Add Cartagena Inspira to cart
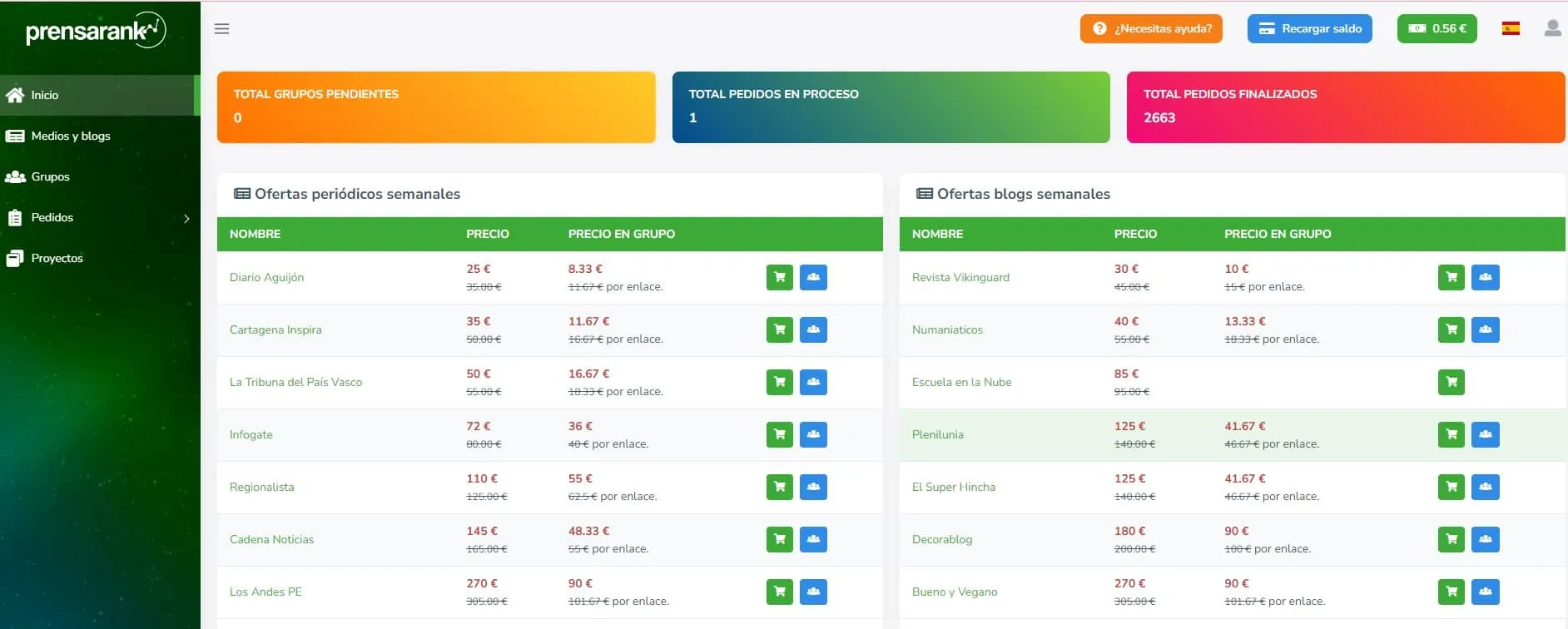 pos(780,329)
